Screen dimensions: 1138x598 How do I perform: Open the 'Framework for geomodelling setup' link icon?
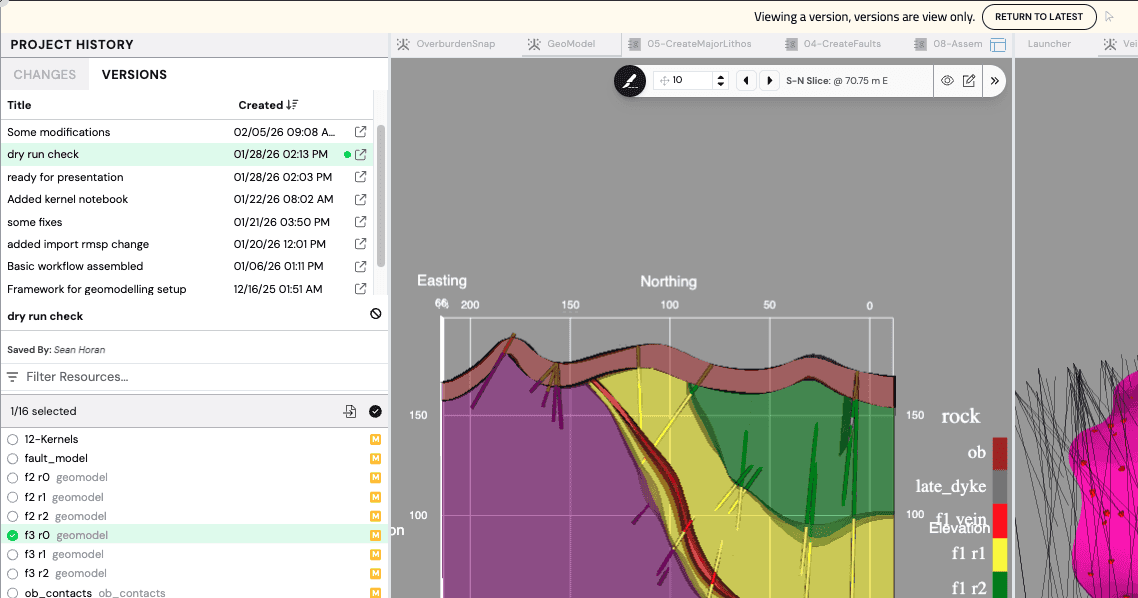360,289
